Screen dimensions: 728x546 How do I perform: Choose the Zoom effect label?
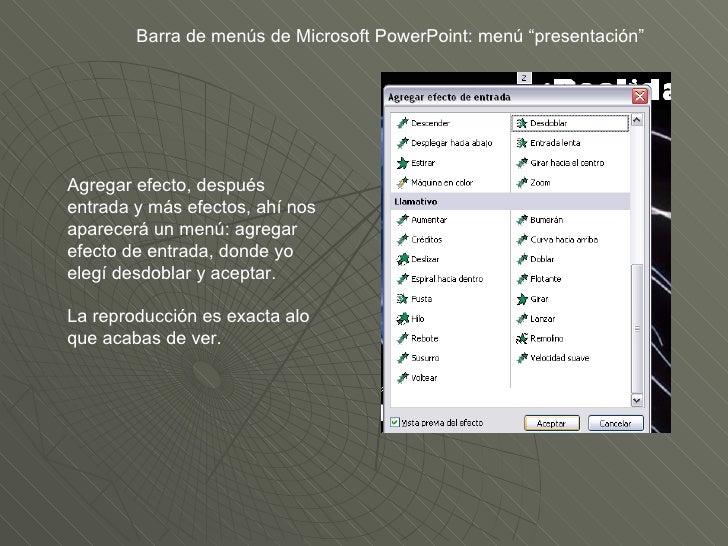[x=540, y=182]
